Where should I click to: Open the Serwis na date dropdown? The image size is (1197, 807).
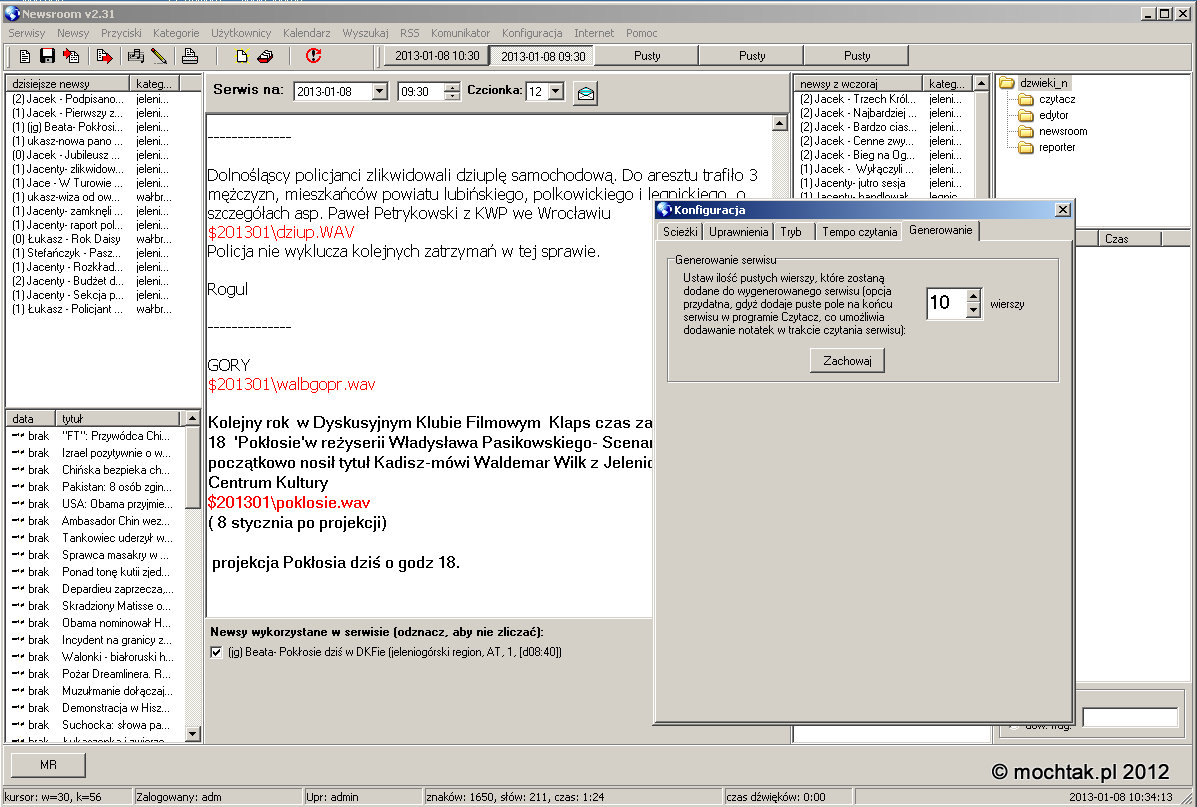pos(379,92)
